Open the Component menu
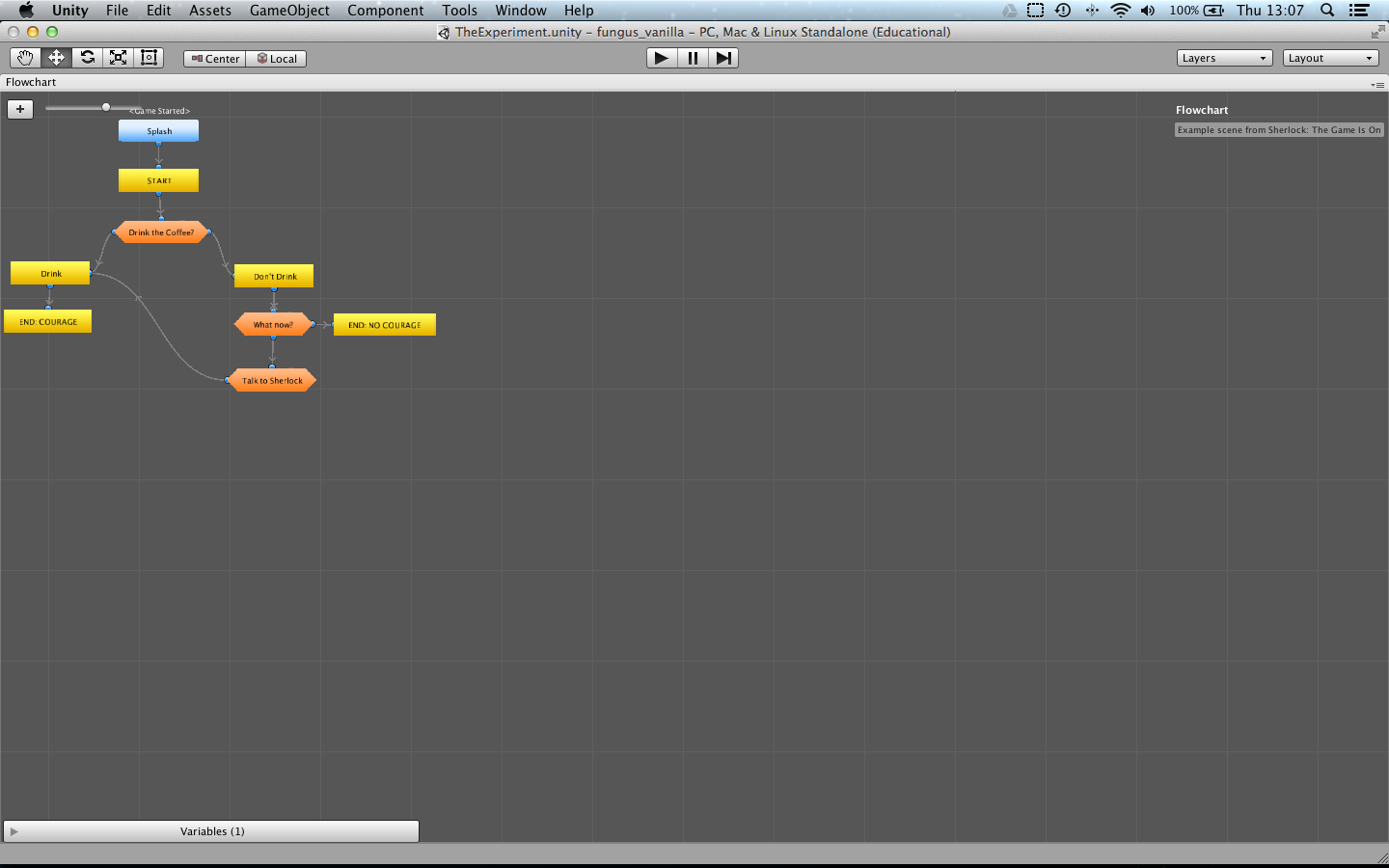This screenshot has height=868, width=1389. tap(386, 11)
